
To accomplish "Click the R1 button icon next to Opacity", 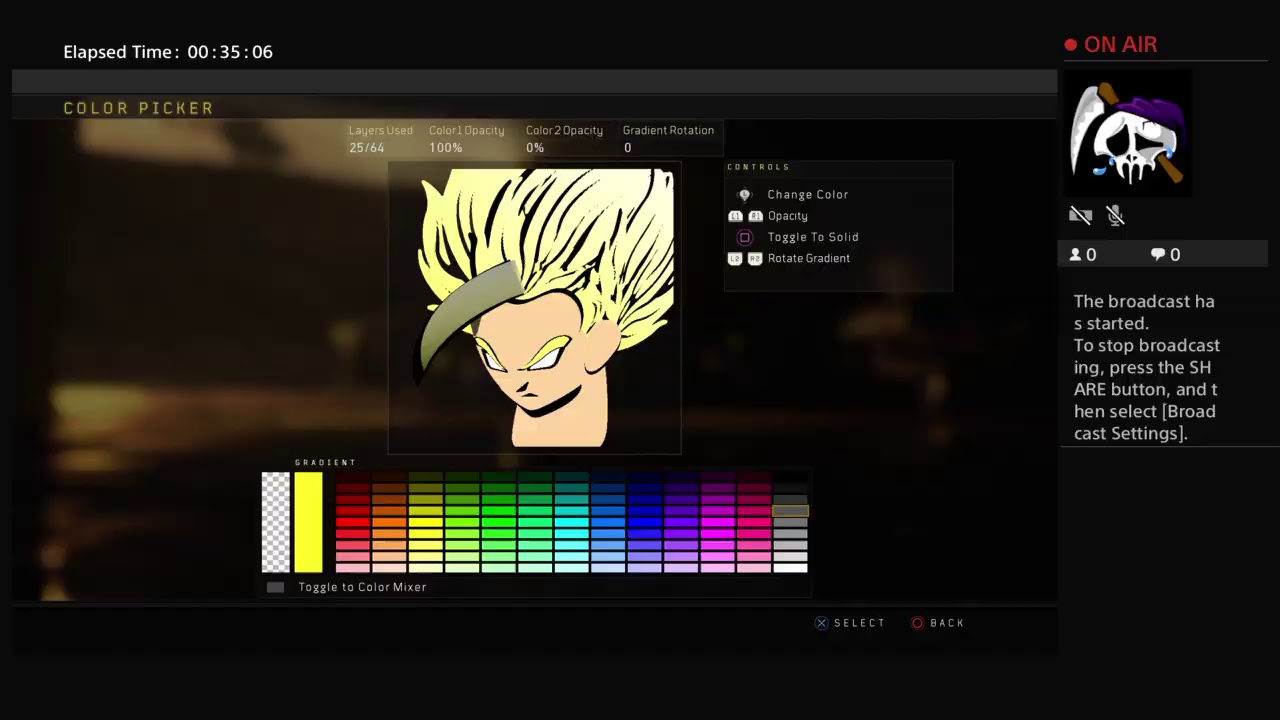I will pos(755,216).
